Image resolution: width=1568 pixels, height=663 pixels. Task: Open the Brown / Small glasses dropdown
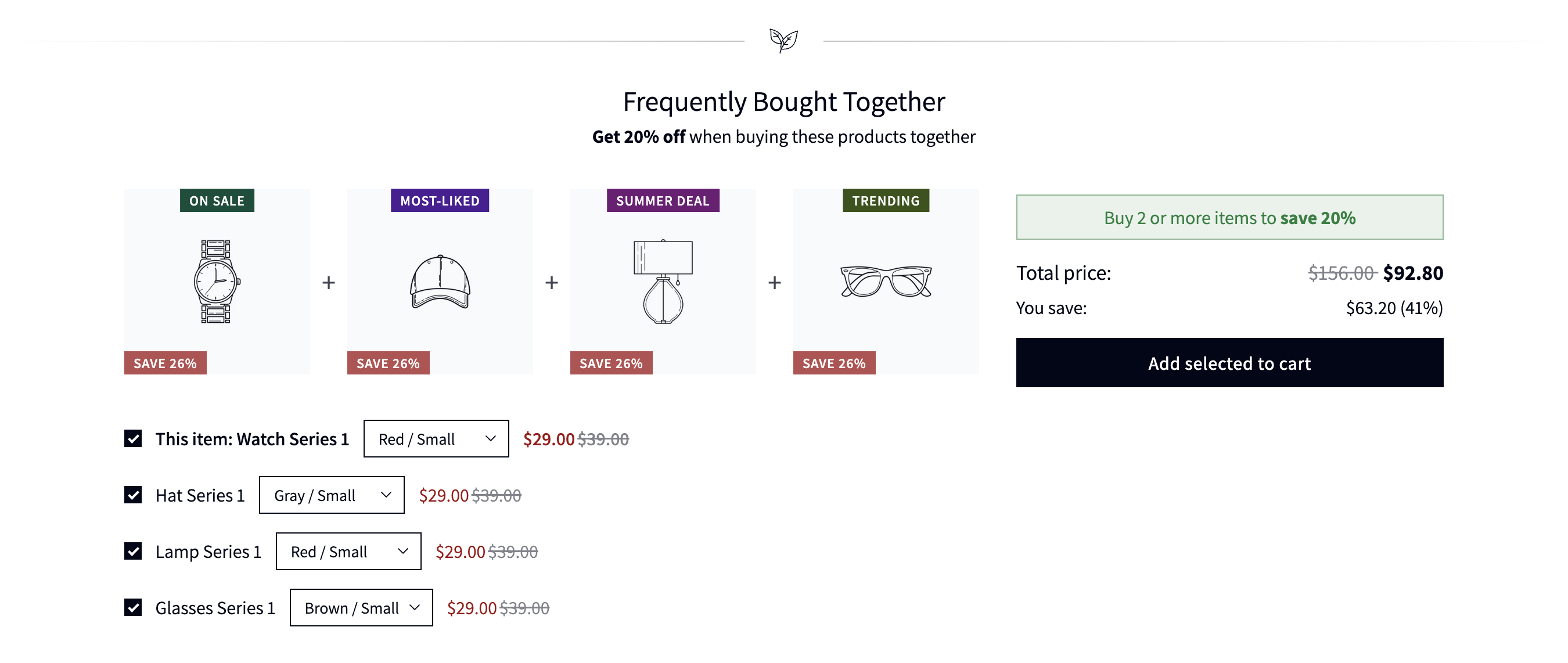pyautogui.click(x=361, y=608)
